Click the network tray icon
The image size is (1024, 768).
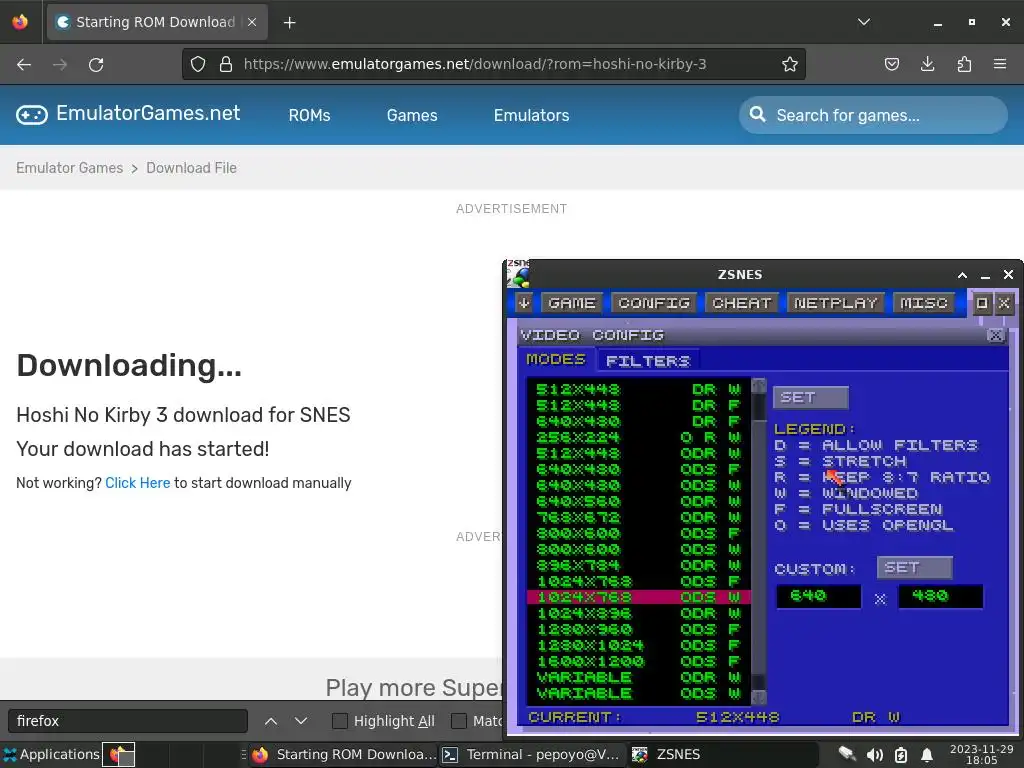pyautogui.click(x=847, y=754)
